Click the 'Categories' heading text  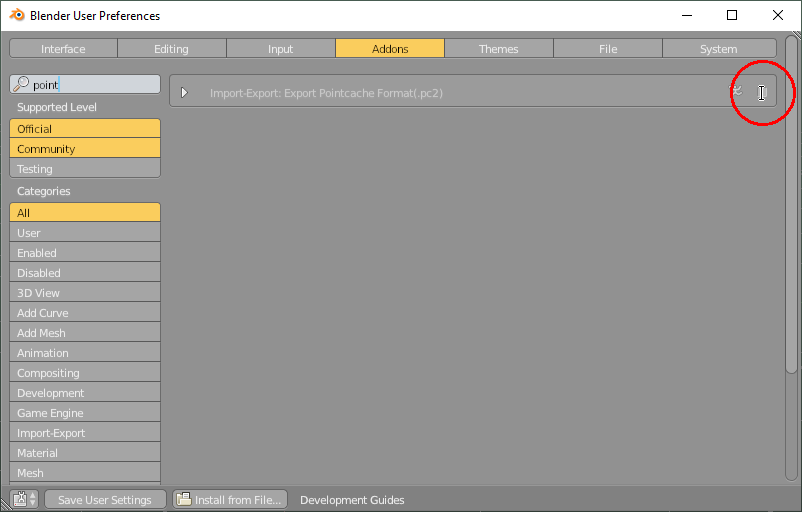click(43, 191)
